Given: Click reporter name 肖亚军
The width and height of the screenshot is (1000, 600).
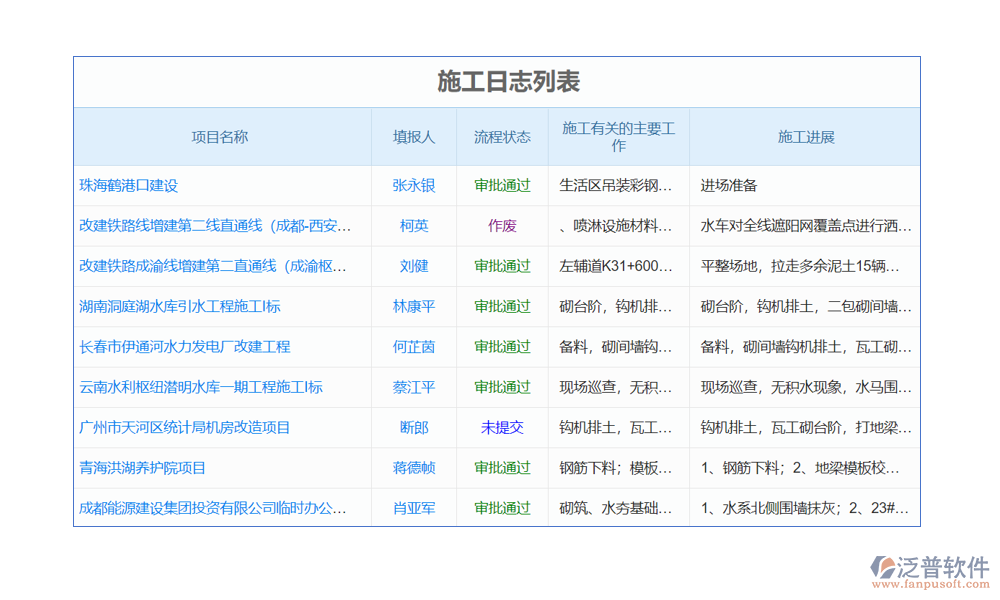Looking at the screenshot, I should [414, 508].
